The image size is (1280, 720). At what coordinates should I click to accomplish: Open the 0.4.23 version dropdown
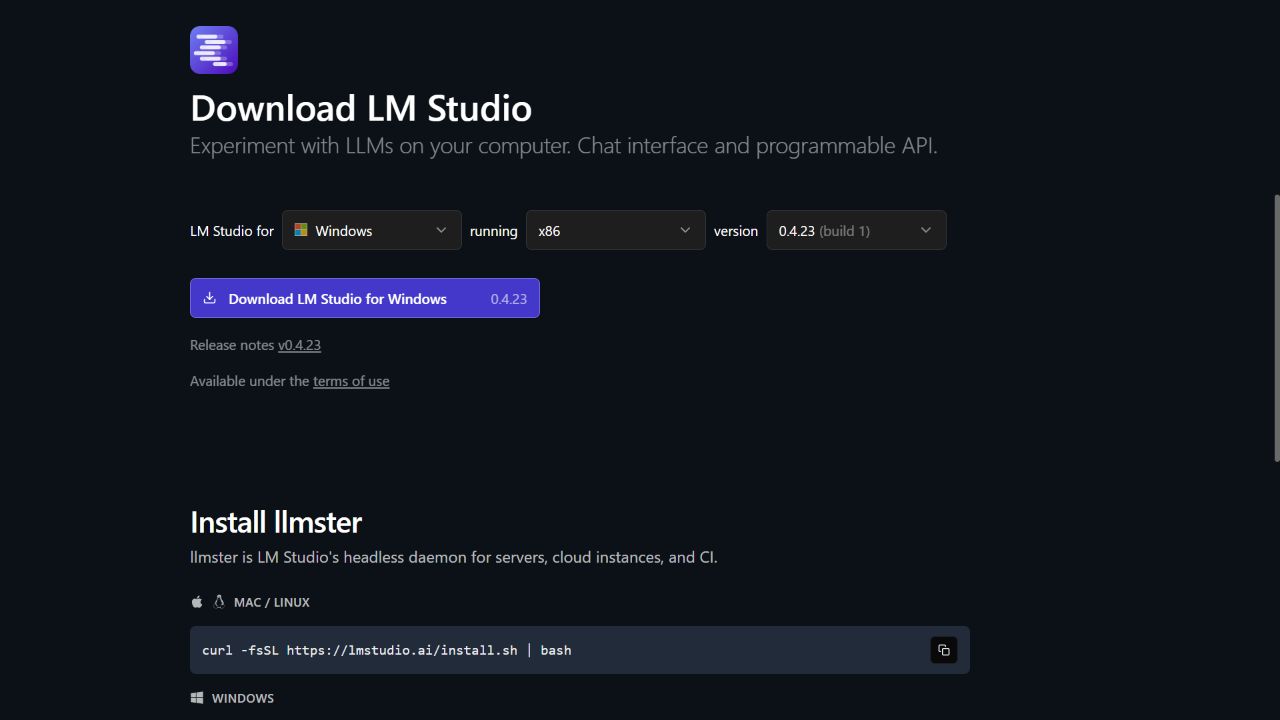click(x=857, y=230)
